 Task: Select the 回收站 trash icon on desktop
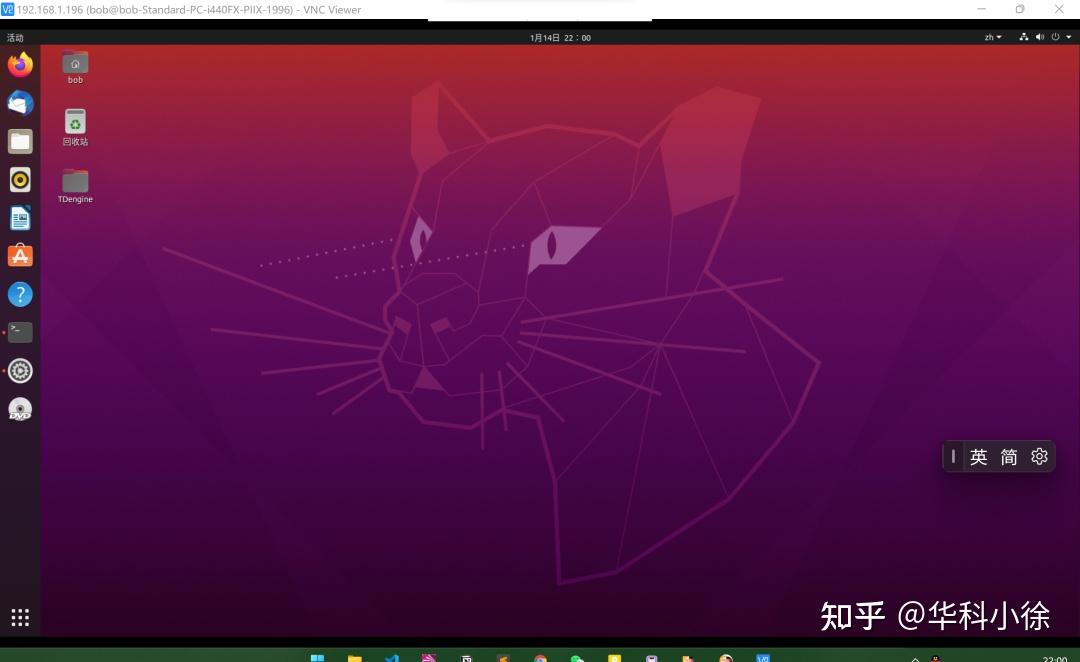pos(75,127)
